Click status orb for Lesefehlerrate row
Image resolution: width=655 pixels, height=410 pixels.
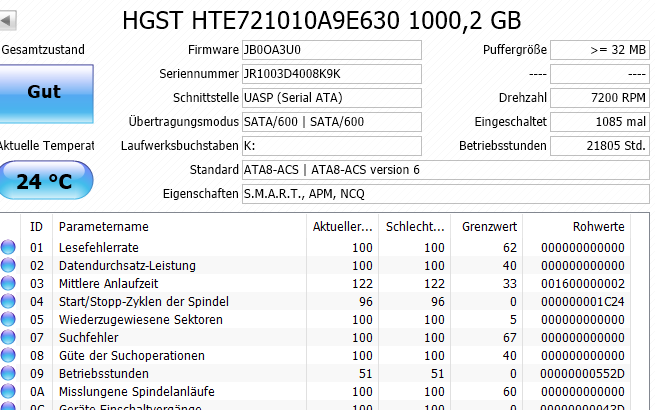8,247
